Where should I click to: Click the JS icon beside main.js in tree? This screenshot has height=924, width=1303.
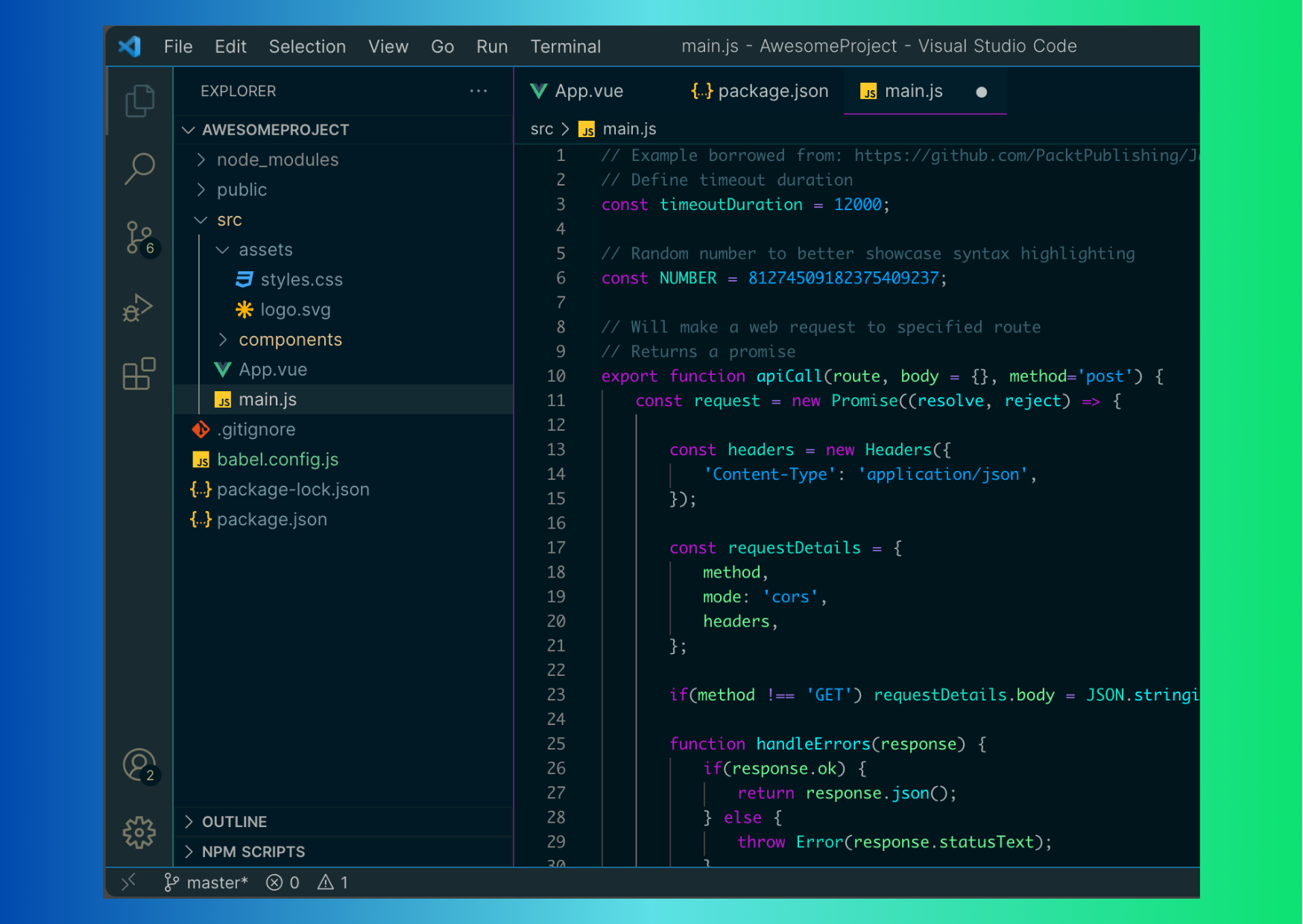point(223,400)
